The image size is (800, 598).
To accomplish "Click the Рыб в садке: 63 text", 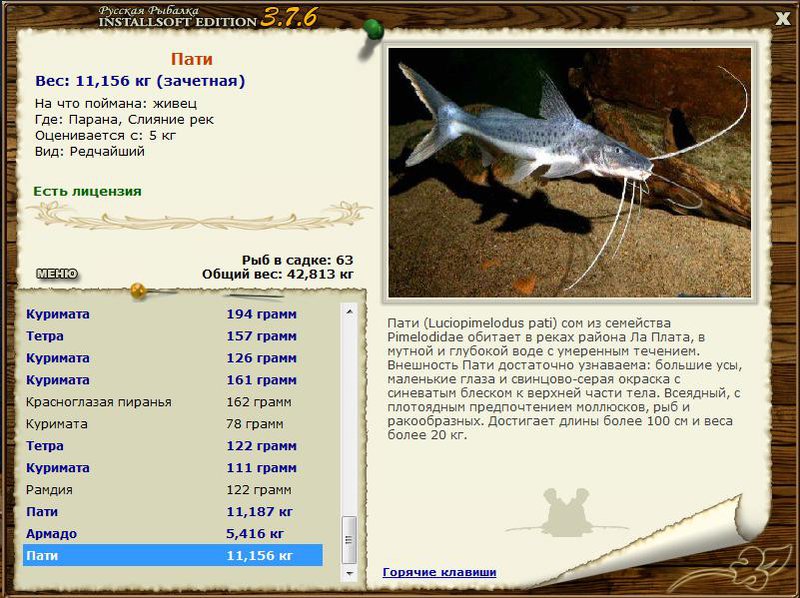I will click(x=297, y=260).
